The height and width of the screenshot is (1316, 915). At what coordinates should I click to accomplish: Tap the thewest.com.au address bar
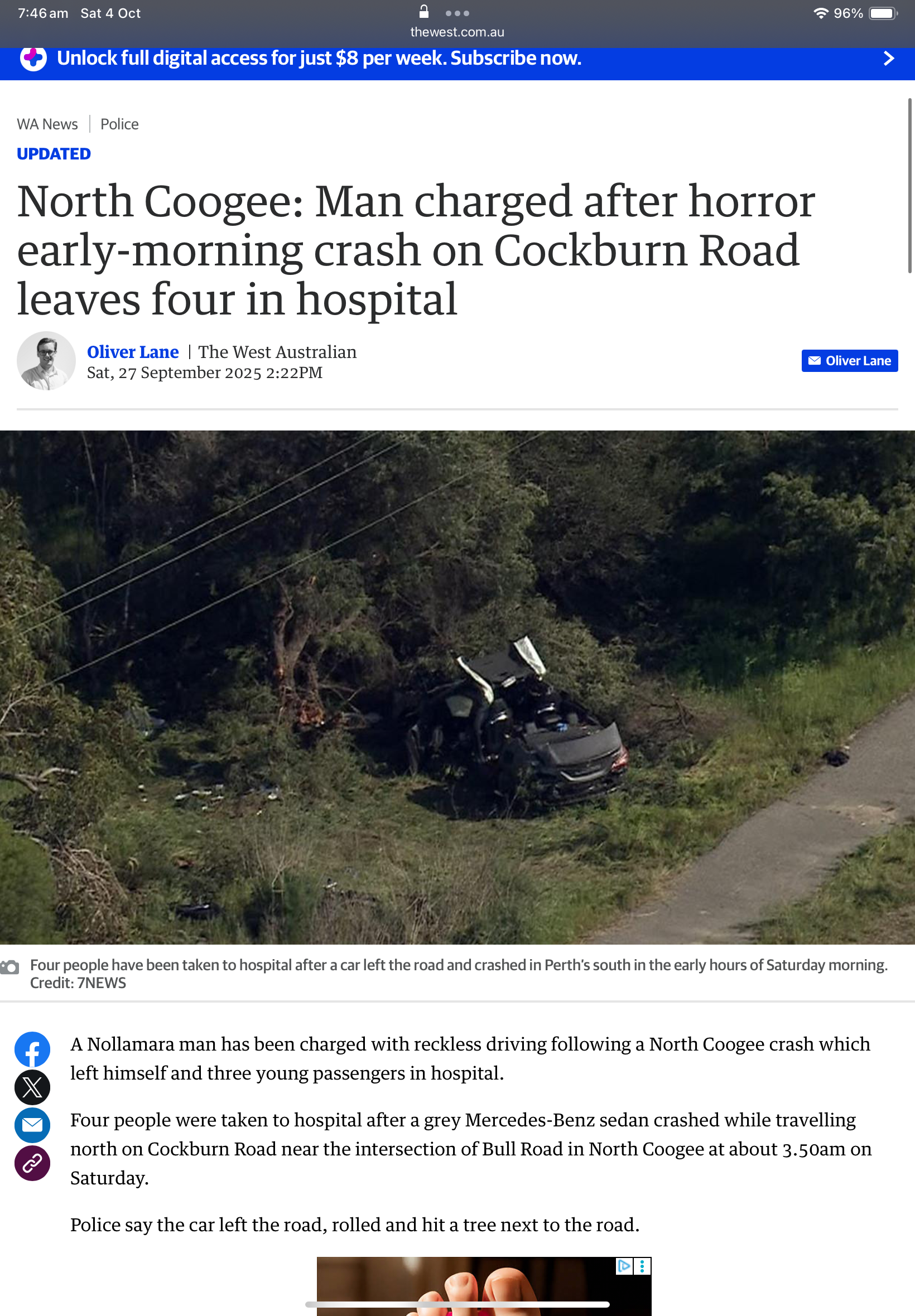[458, 32]
